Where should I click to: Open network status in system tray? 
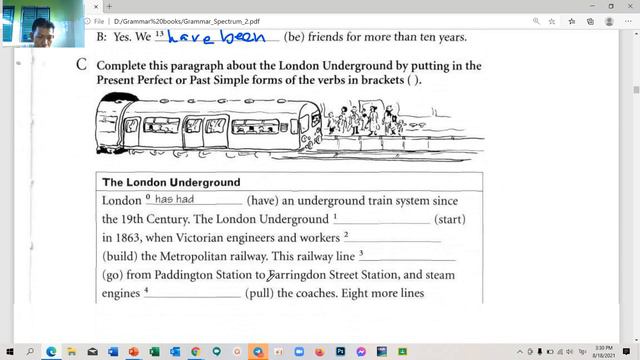[x=560, y=351]
